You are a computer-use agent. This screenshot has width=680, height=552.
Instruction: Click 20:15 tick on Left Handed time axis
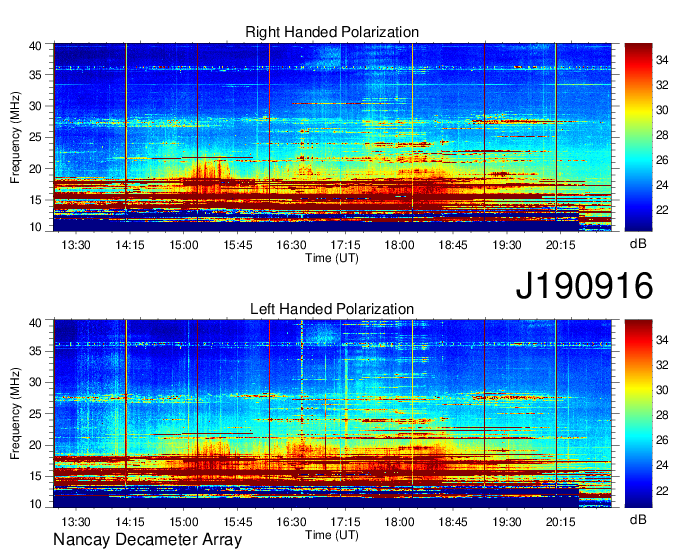click(x=560, y=522)
